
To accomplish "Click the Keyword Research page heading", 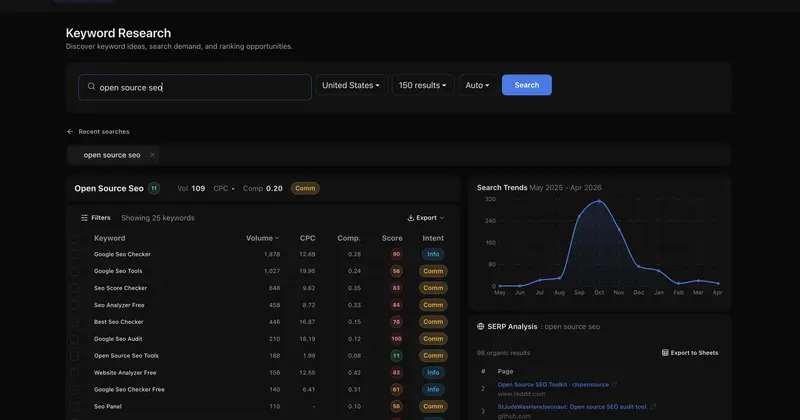I will (118, 33).
